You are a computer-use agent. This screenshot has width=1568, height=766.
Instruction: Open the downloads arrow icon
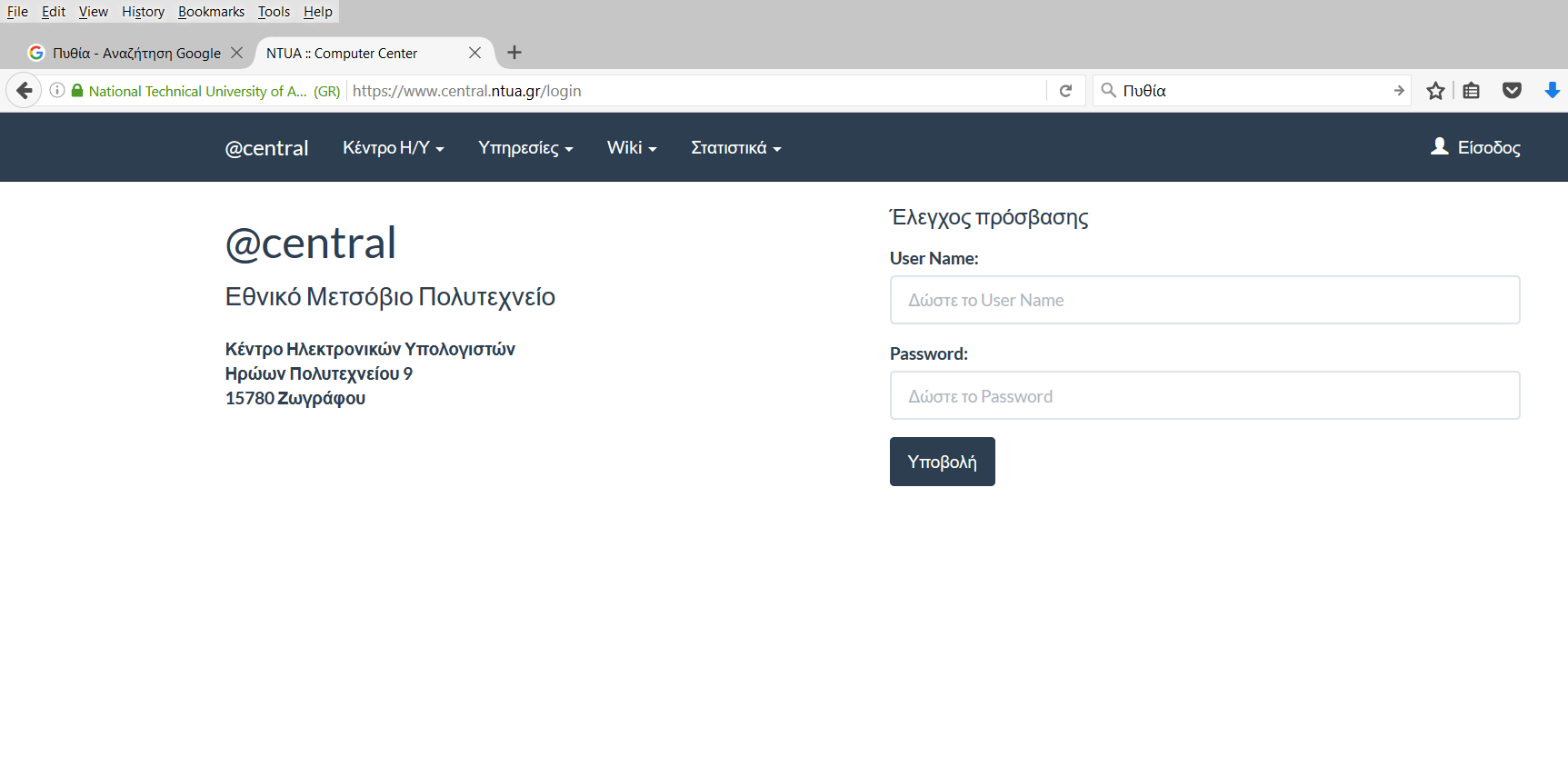1553,91
